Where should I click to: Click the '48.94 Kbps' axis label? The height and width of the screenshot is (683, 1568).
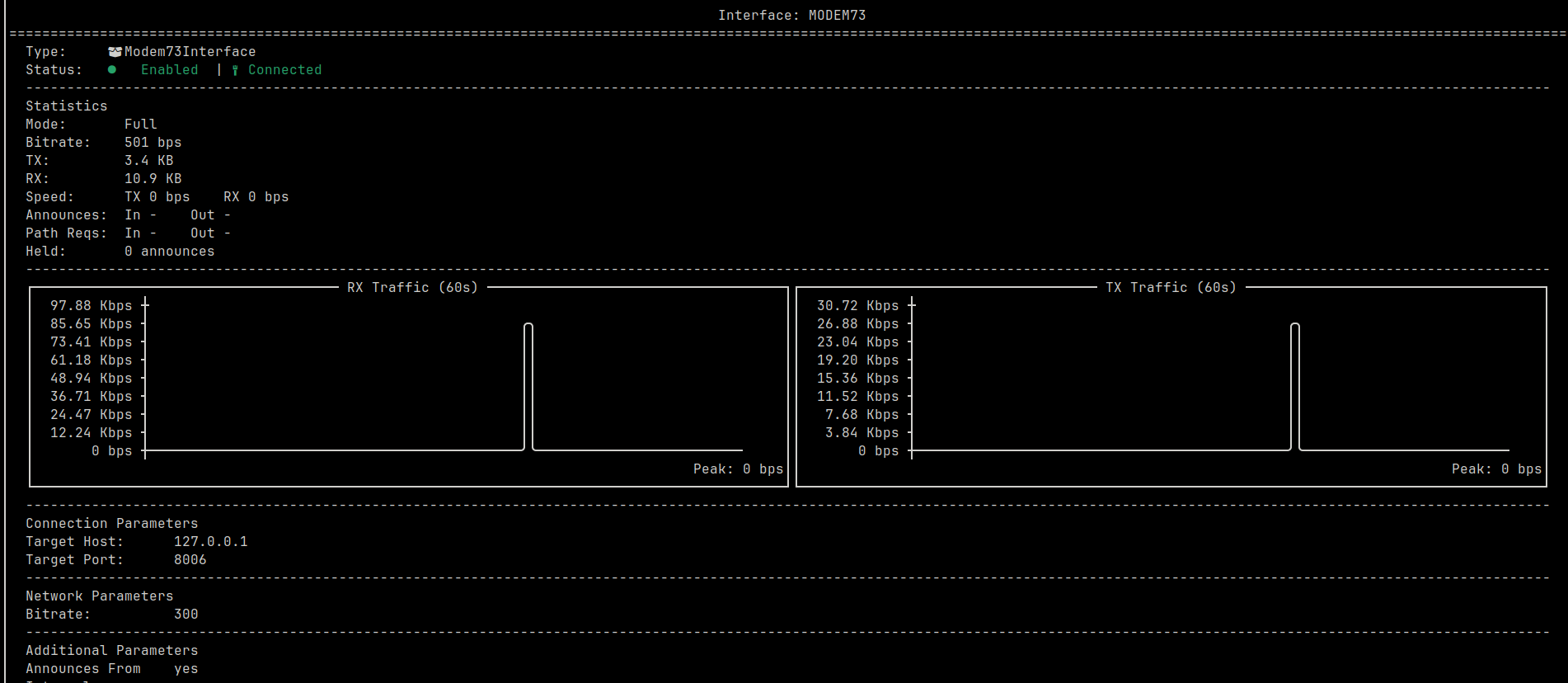[x=92, y=379]
